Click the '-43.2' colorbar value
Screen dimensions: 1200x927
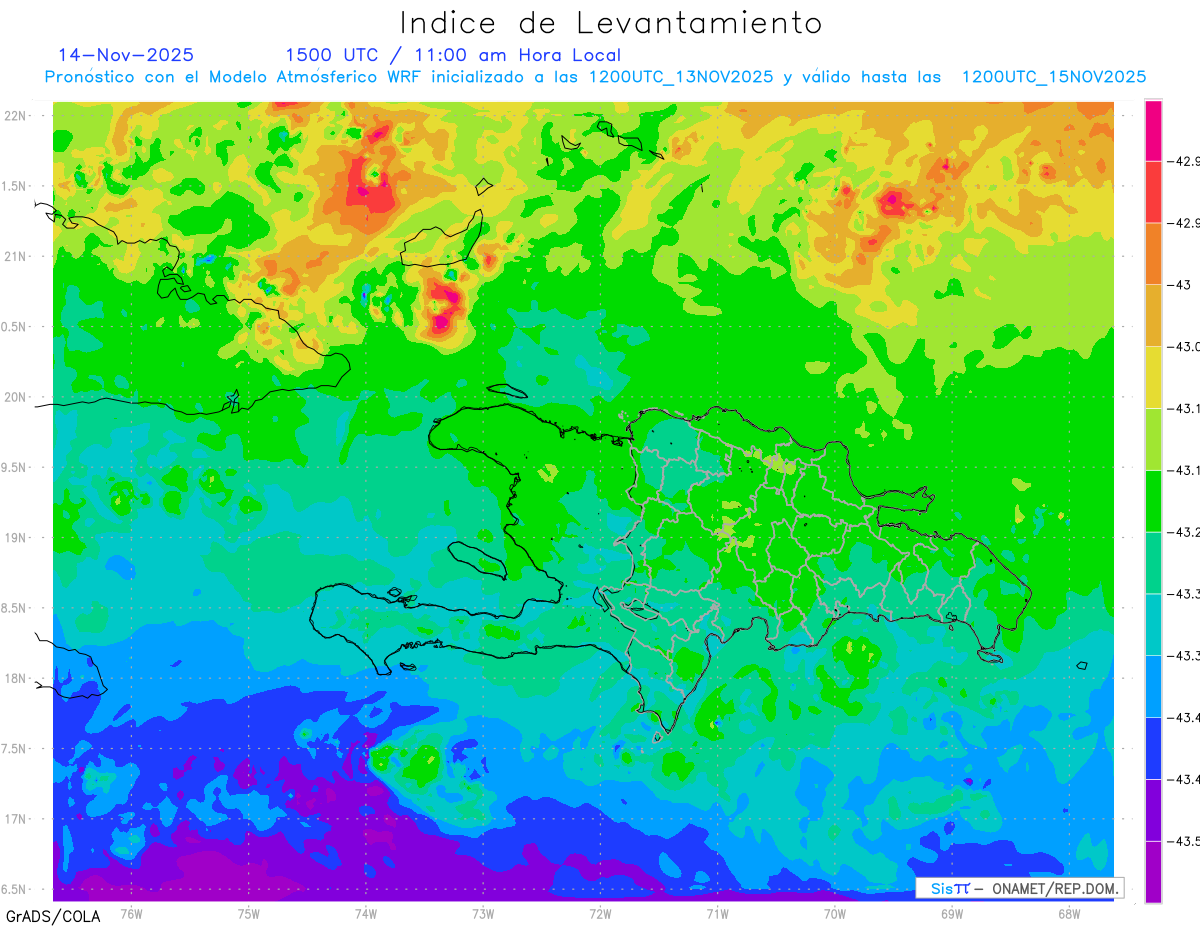[x=1185, y=532]
